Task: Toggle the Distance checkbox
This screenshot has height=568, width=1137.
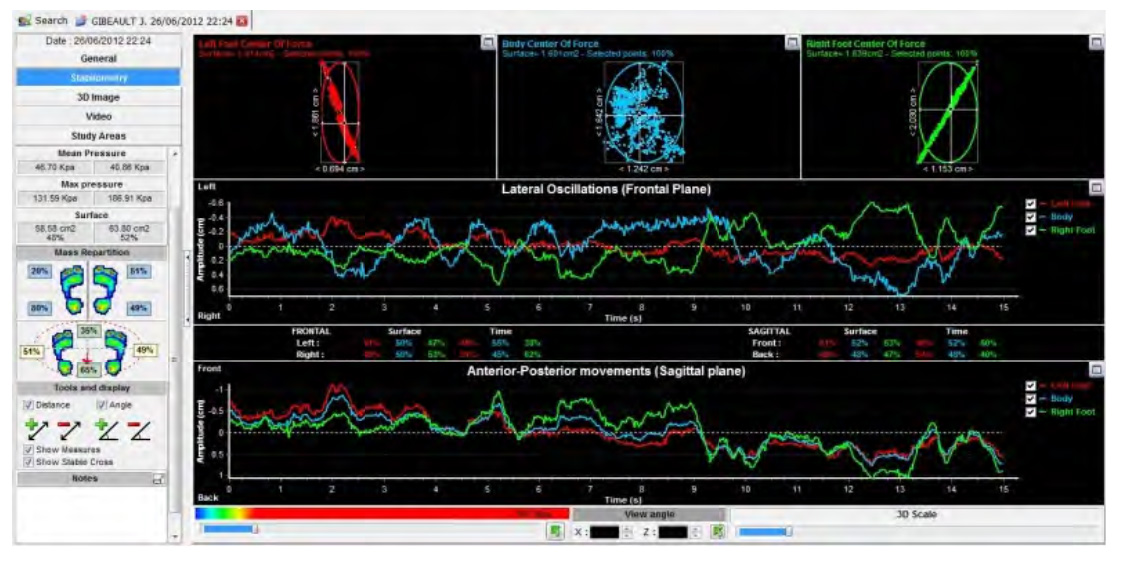Action: point(29,405)
